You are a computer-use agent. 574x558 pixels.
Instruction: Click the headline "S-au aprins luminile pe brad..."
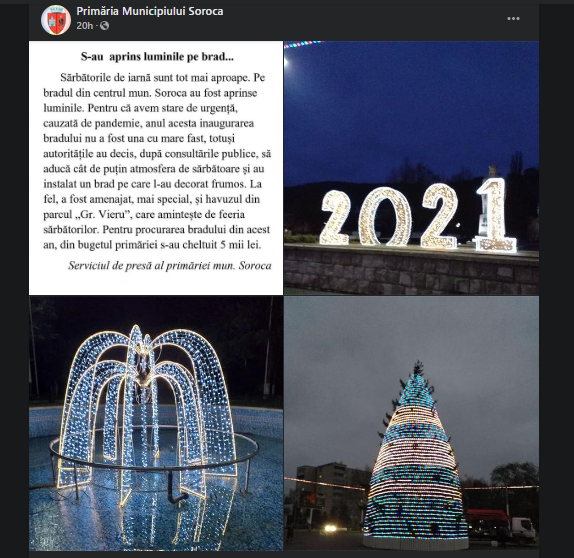point(157,57)
